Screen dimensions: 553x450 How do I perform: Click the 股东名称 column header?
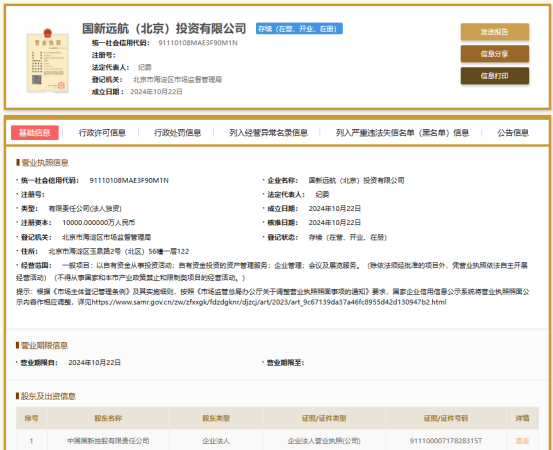(x=108, y=418)
